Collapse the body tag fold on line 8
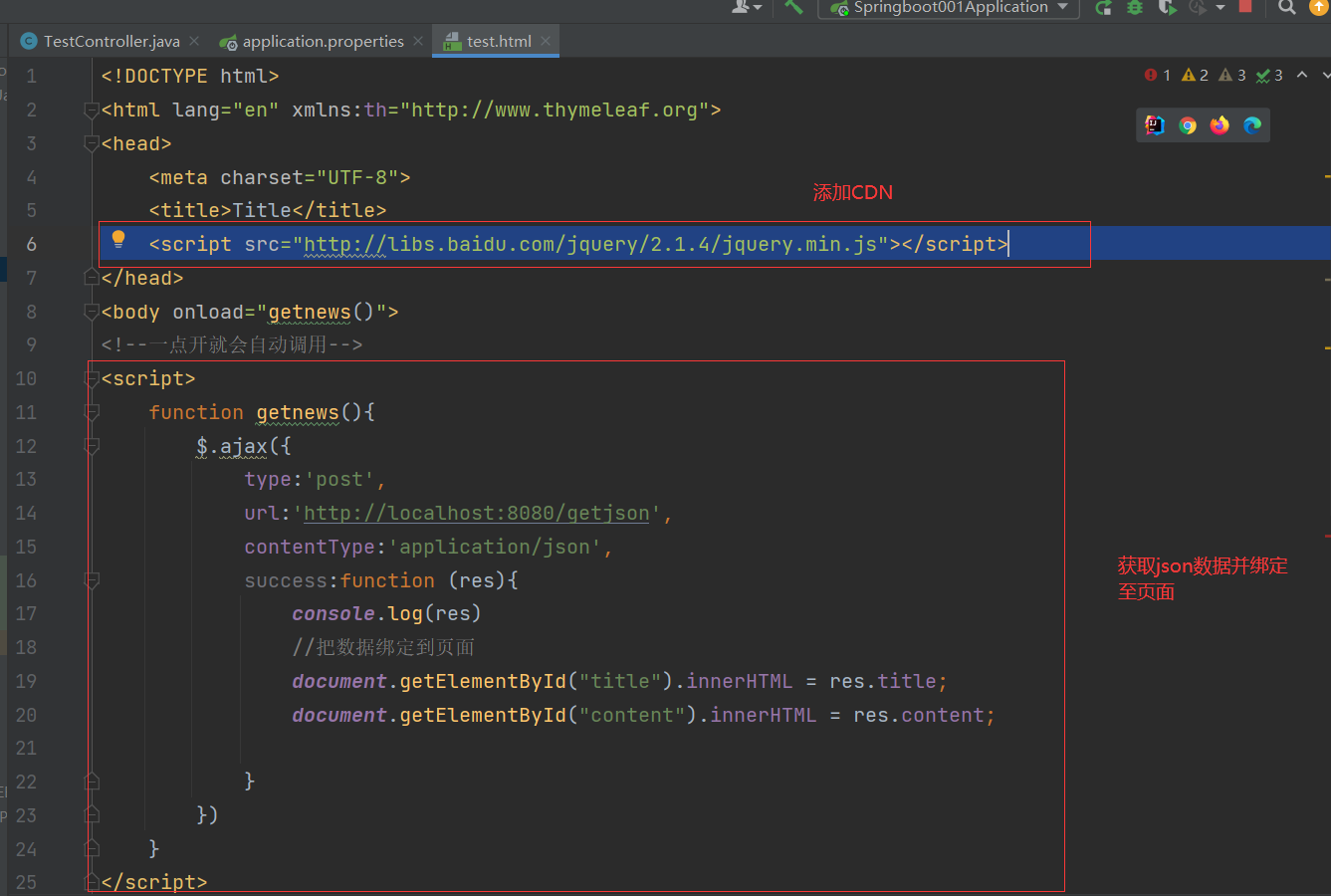This screenshot has width=1331, height=896. tap(92, 312)
